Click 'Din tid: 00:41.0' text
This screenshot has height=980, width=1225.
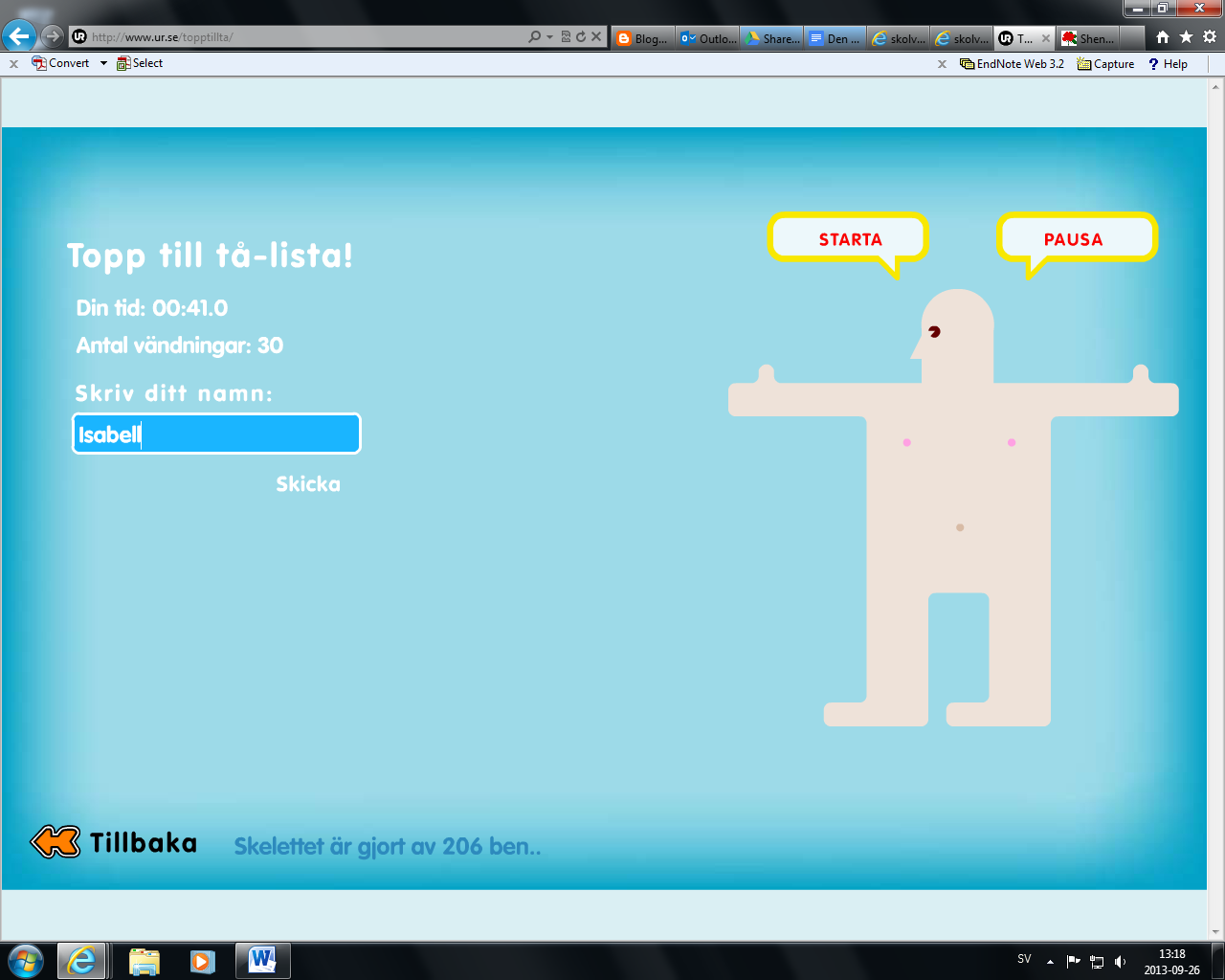[x=152, y=308]
